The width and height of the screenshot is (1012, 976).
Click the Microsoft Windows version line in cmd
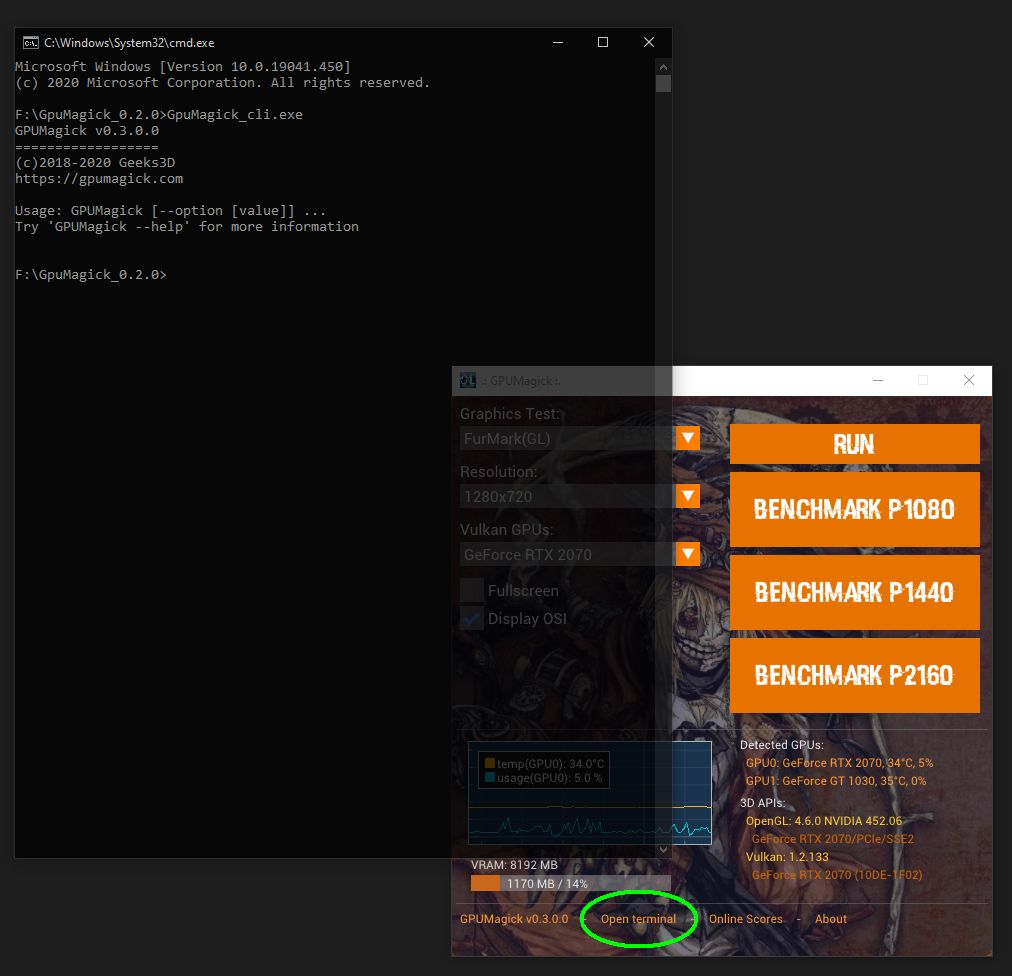183,66
